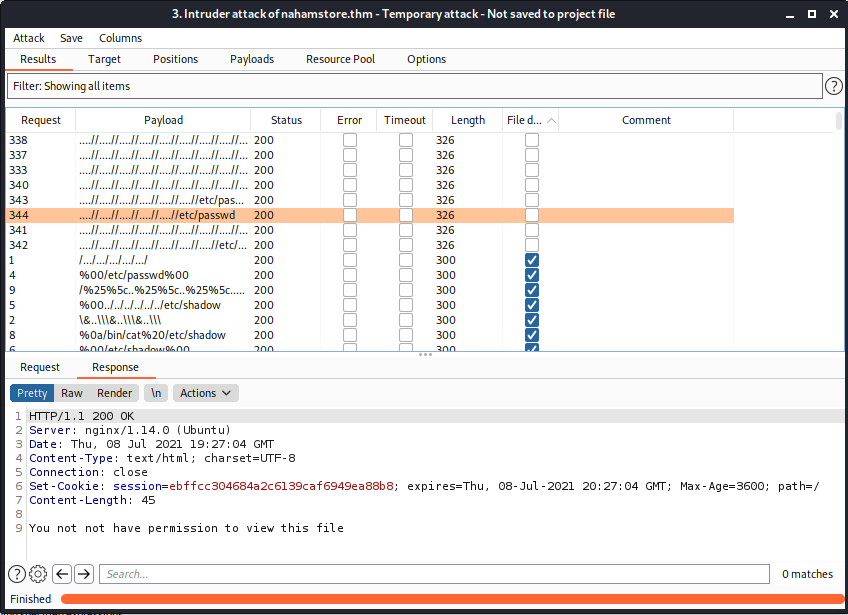Maximize the Intruder attack window

[x=812, y=14]
